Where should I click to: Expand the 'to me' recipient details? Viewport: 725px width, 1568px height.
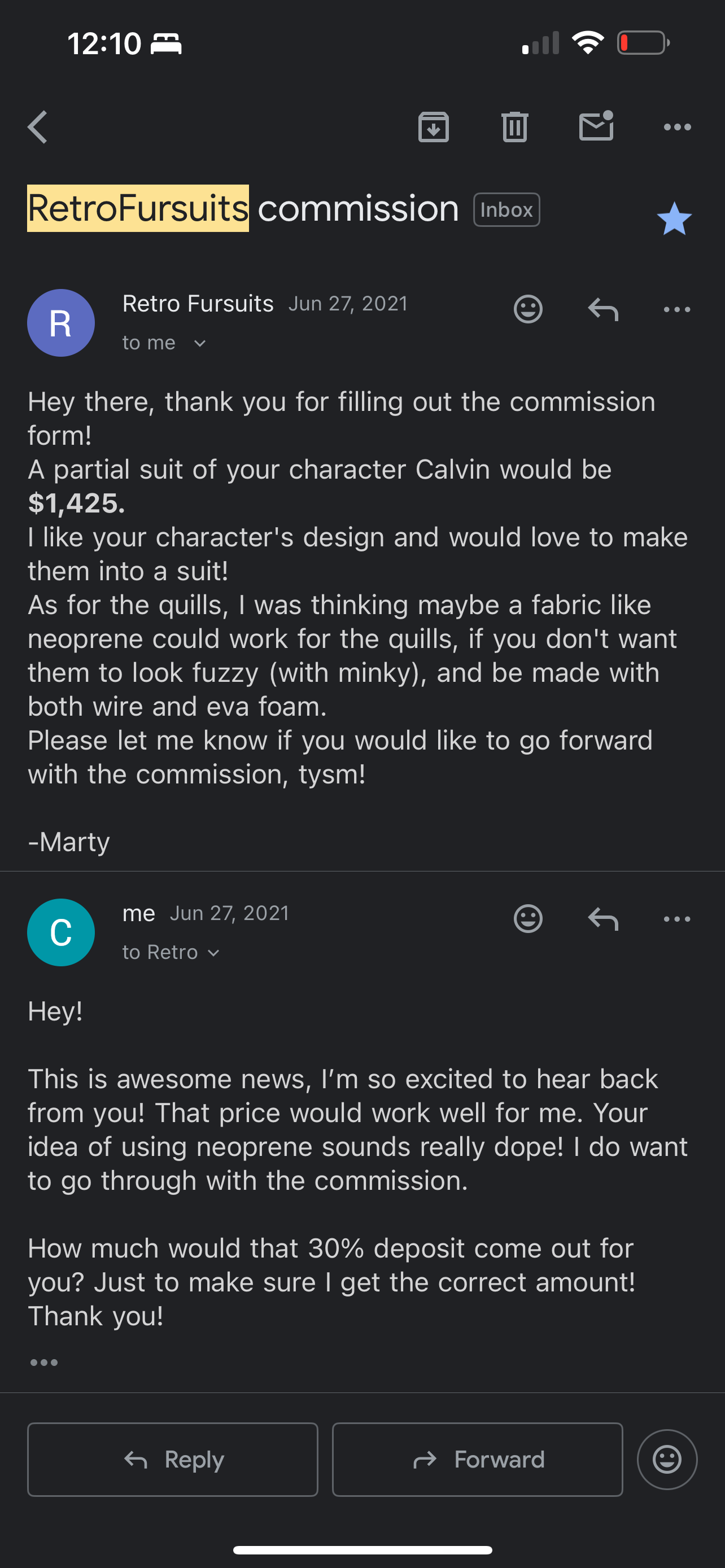coord(164,343)
